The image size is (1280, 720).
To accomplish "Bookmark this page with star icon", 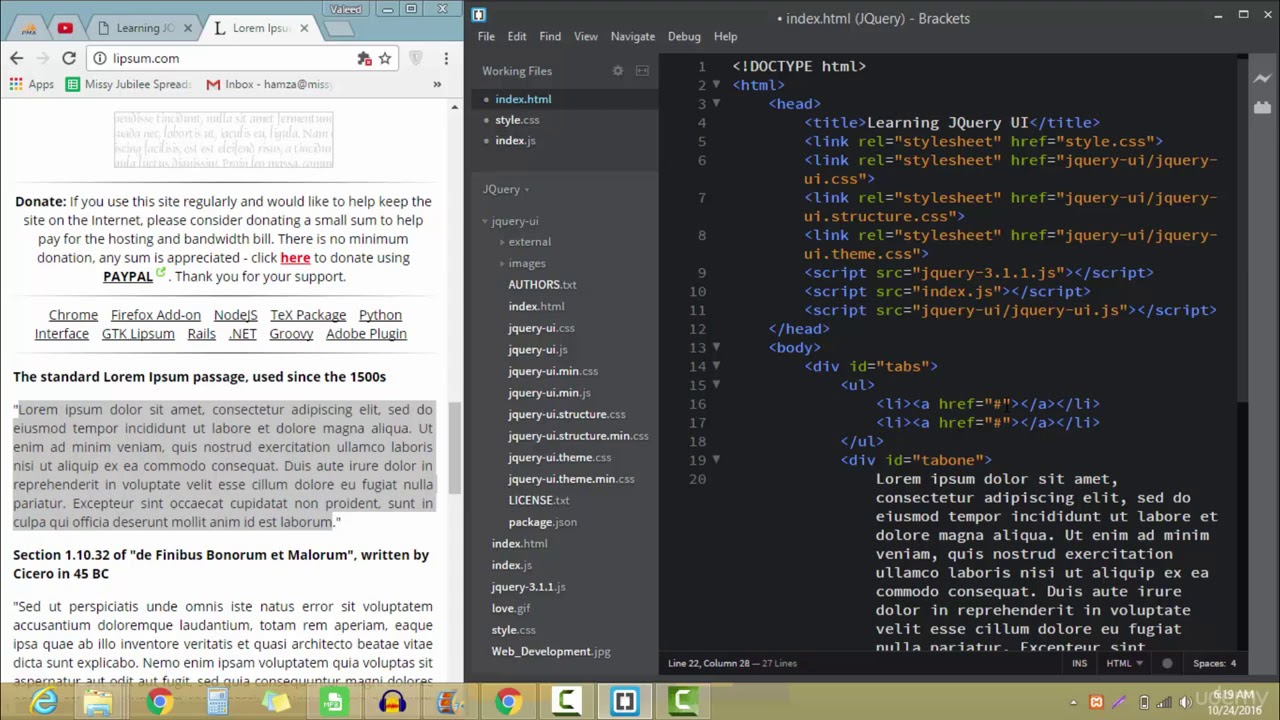I will point(385,58).
